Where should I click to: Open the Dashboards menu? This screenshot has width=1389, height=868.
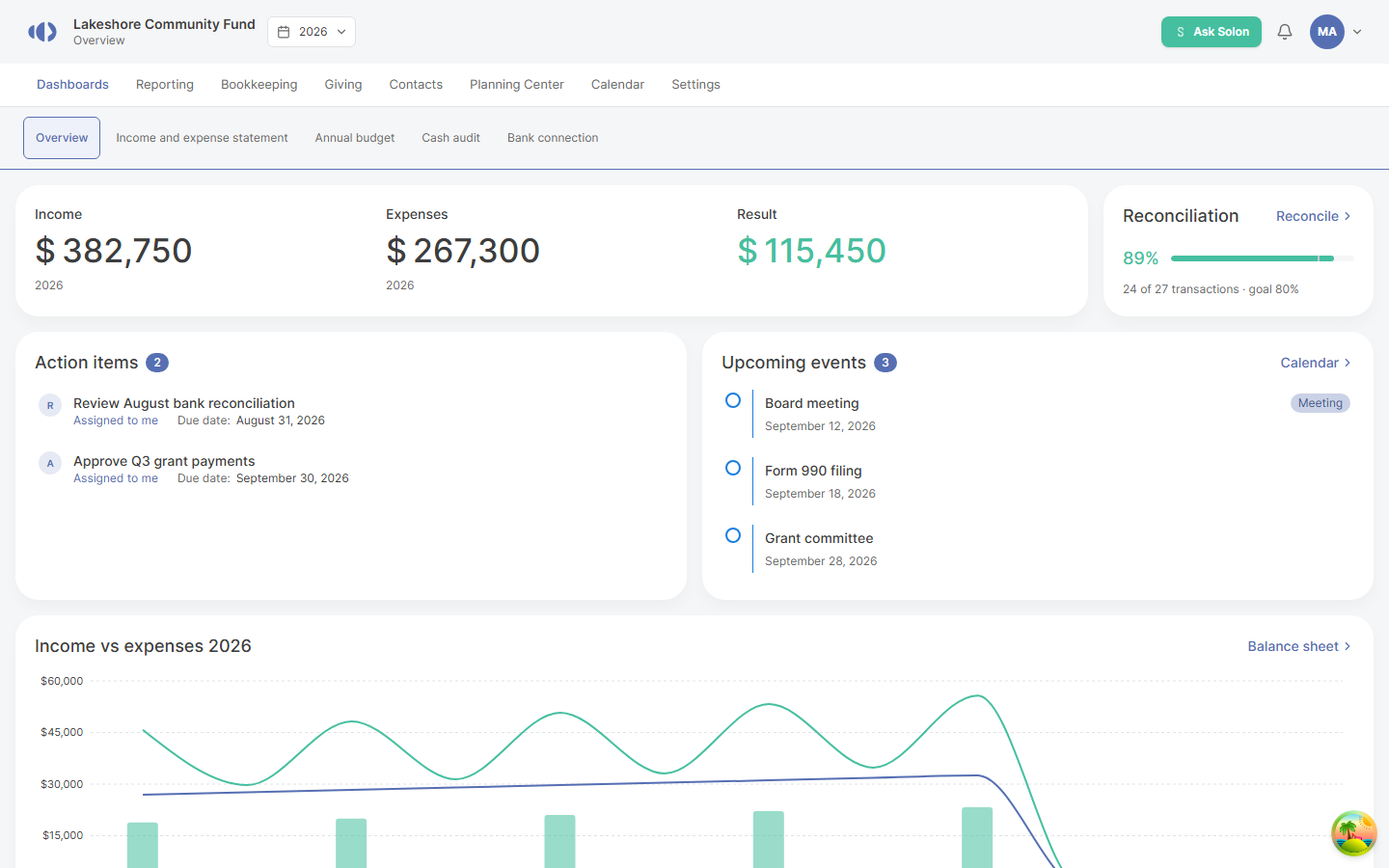click(72, 85)
